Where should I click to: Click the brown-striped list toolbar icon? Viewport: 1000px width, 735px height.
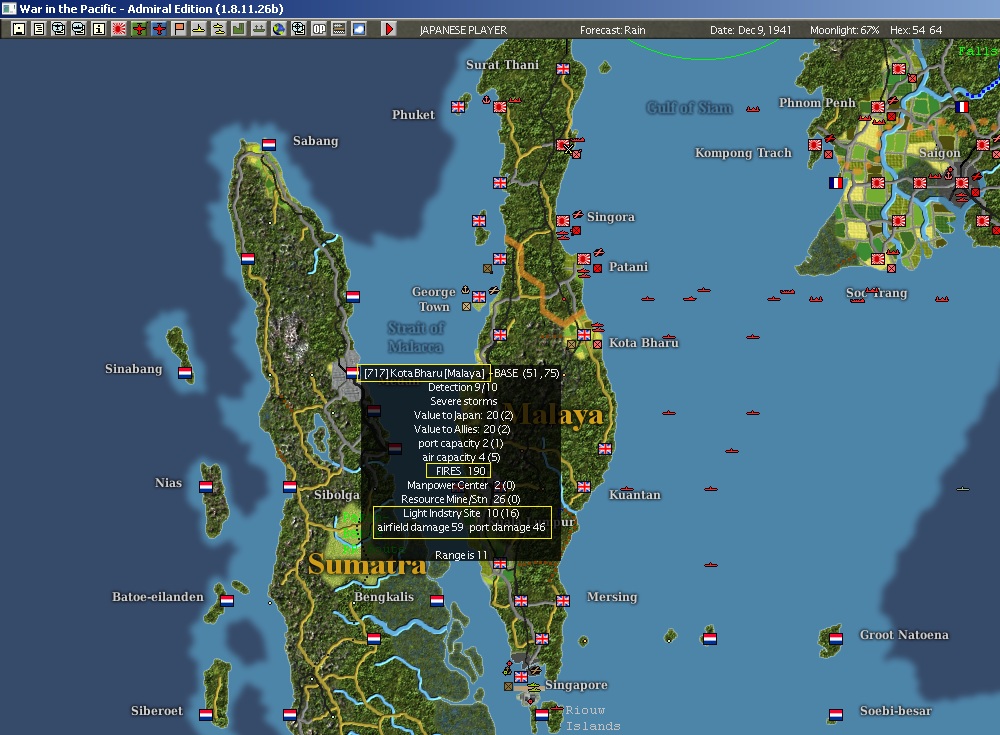339,29
